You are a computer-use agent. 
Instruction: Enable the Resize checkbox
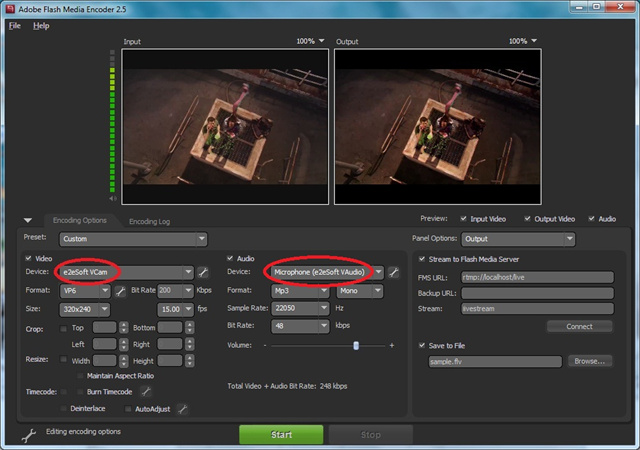pos(63,359)
